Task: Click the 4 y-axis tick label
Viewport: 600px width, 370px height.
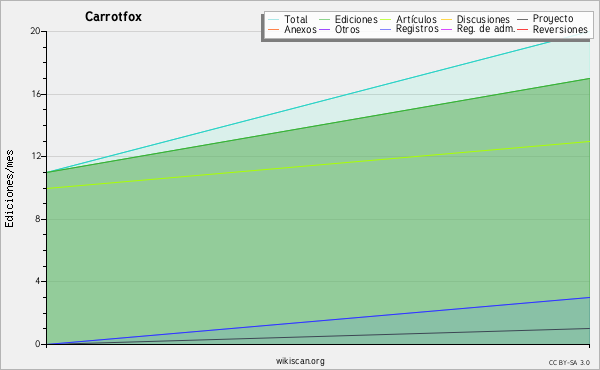Action: coord(38,281)
